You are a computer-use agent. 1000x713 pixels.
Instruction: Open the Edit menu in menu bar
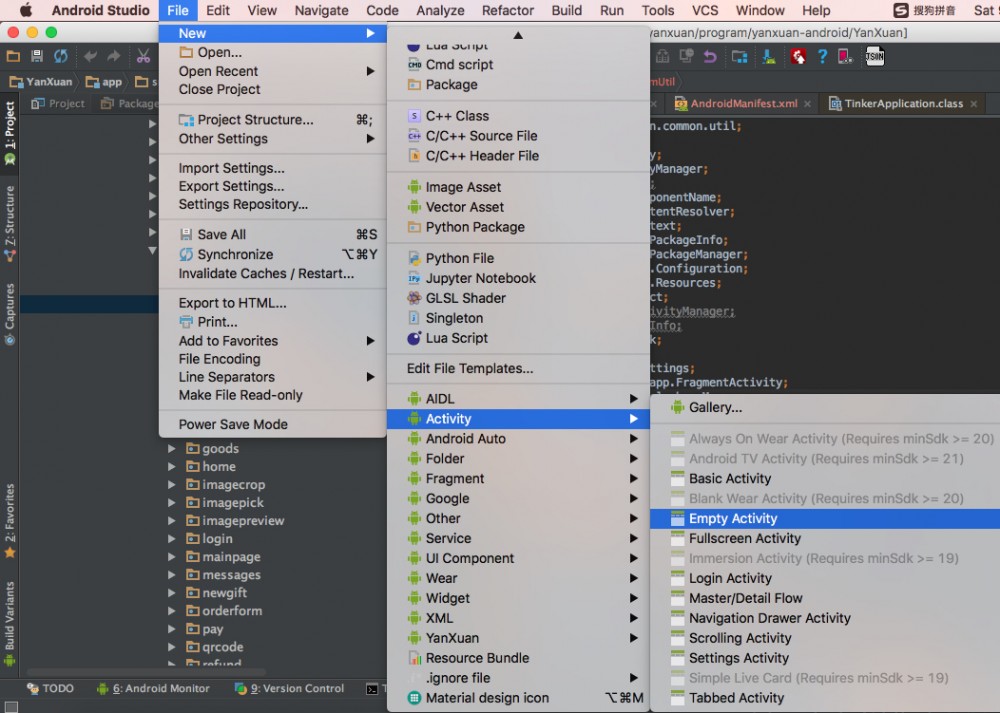coord(217,10)
